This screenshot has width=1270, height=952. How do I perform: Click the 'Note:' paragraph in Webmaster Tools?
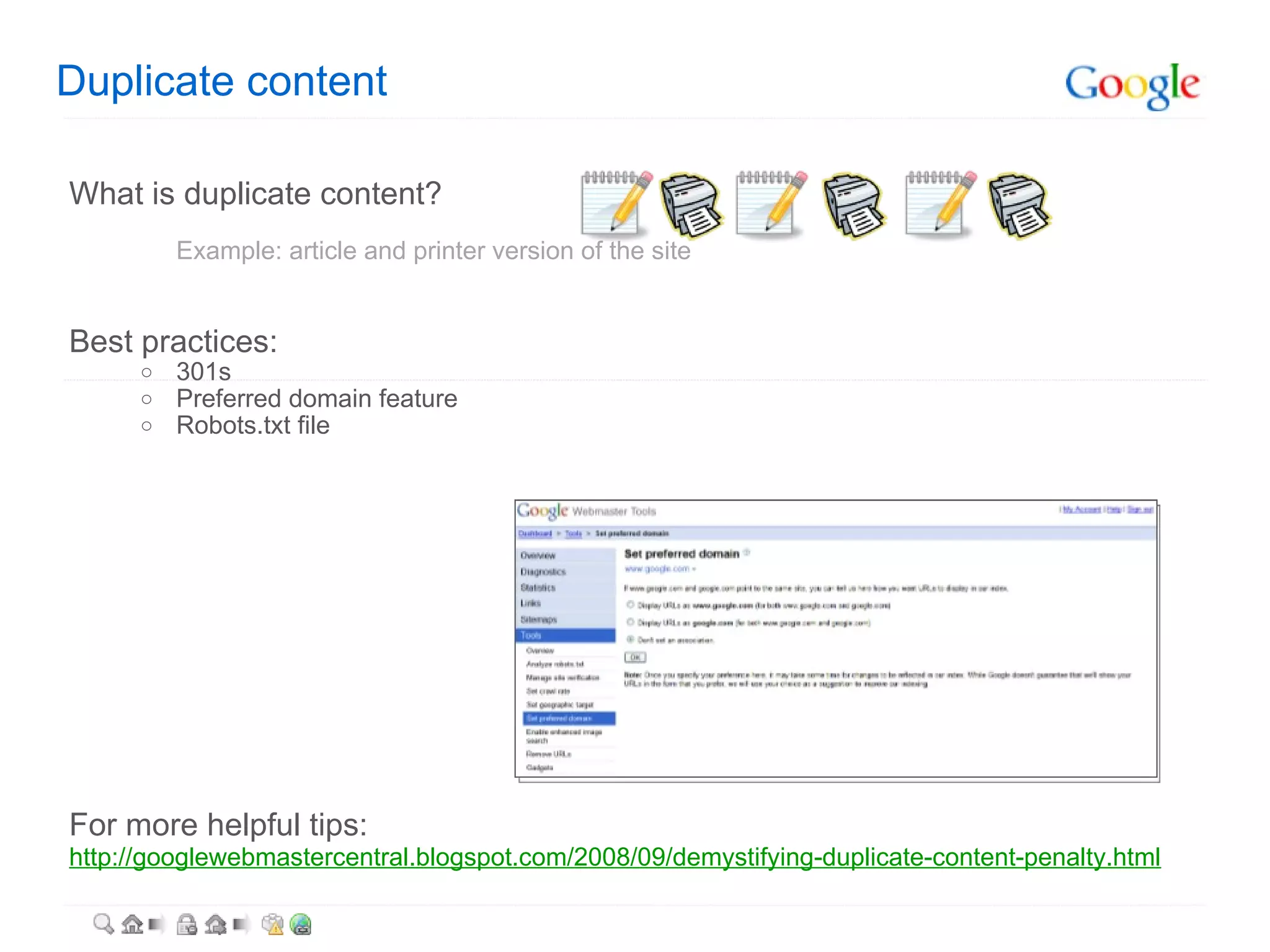click(x=877, y=679)
